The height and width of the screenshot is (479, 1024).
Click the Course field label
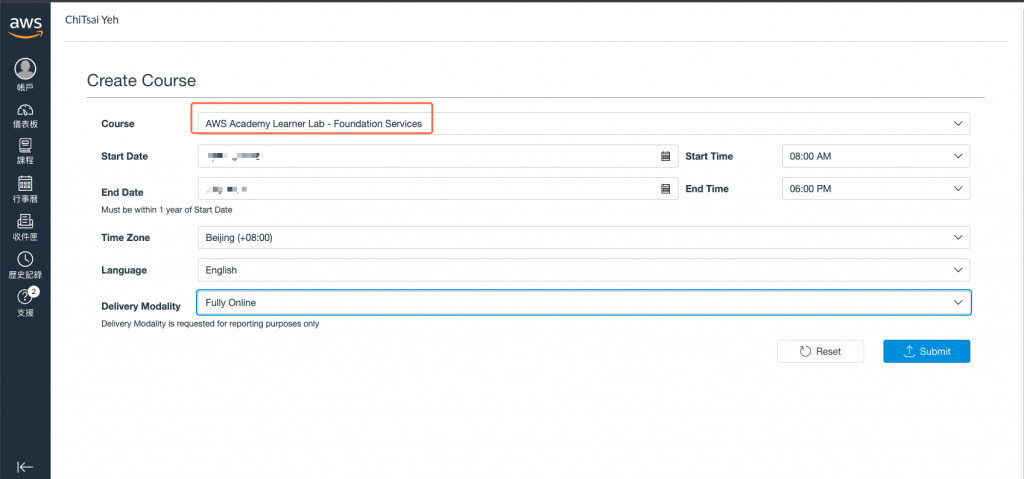[118, 124]
